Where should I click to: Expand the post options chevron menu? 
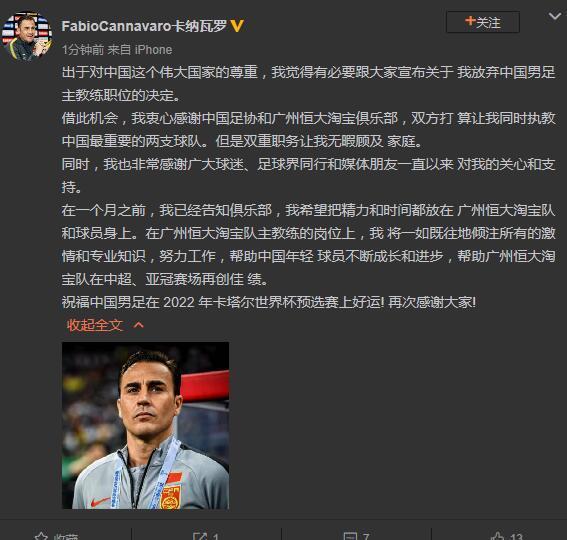click(555, 17)
